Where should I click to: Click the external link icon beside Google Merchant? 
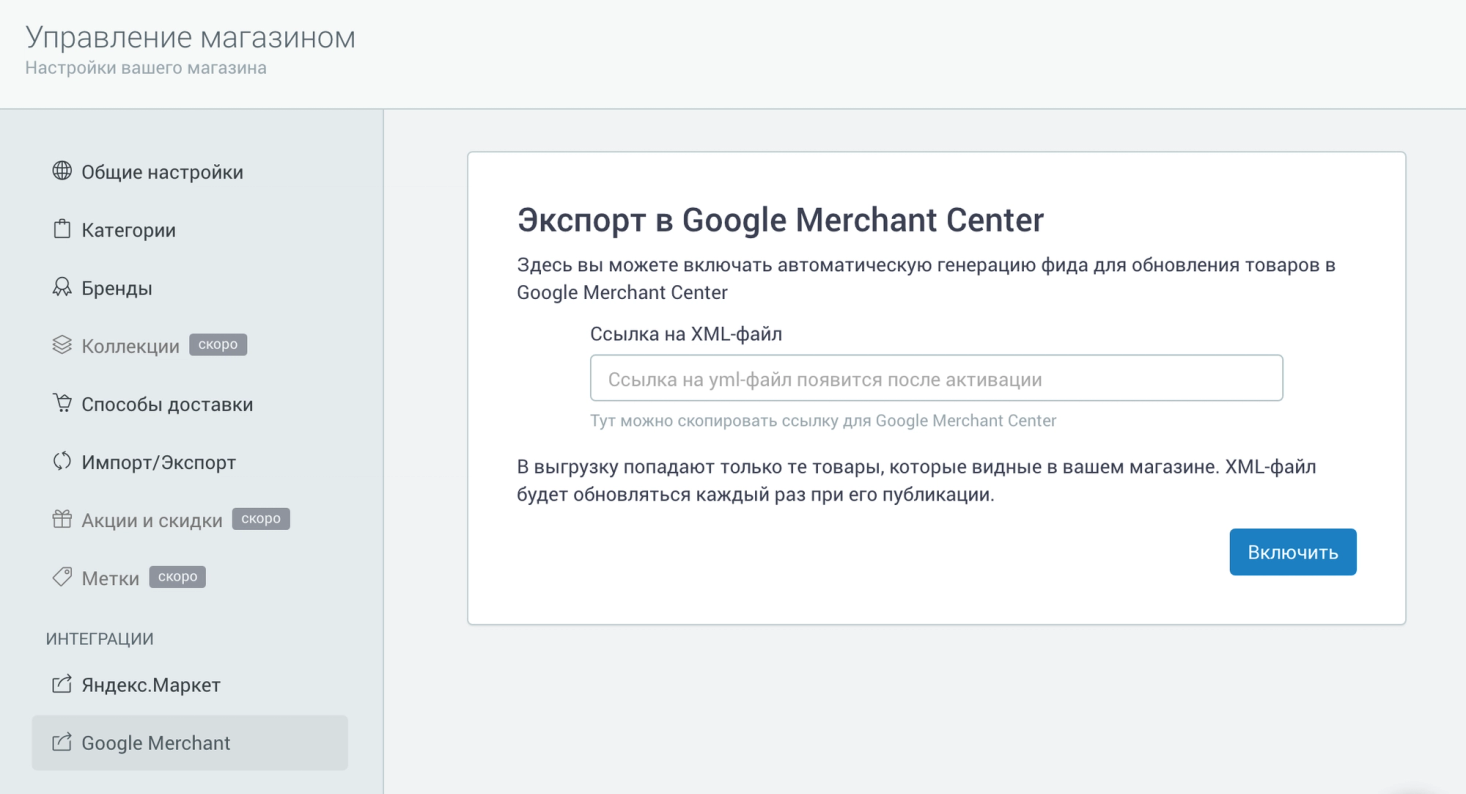(62, 742)
